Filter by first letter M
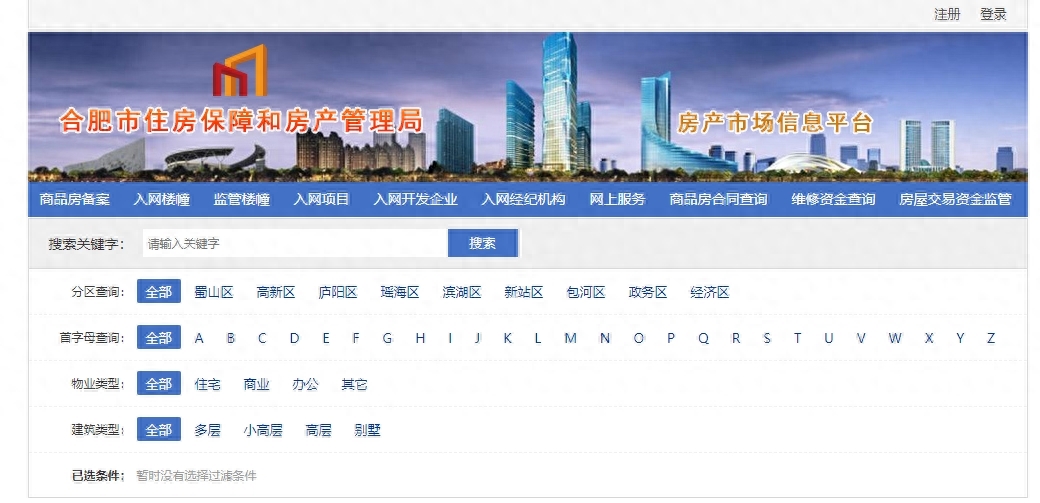The width and height of the screenshot is (1040, 503). (570, 338)
